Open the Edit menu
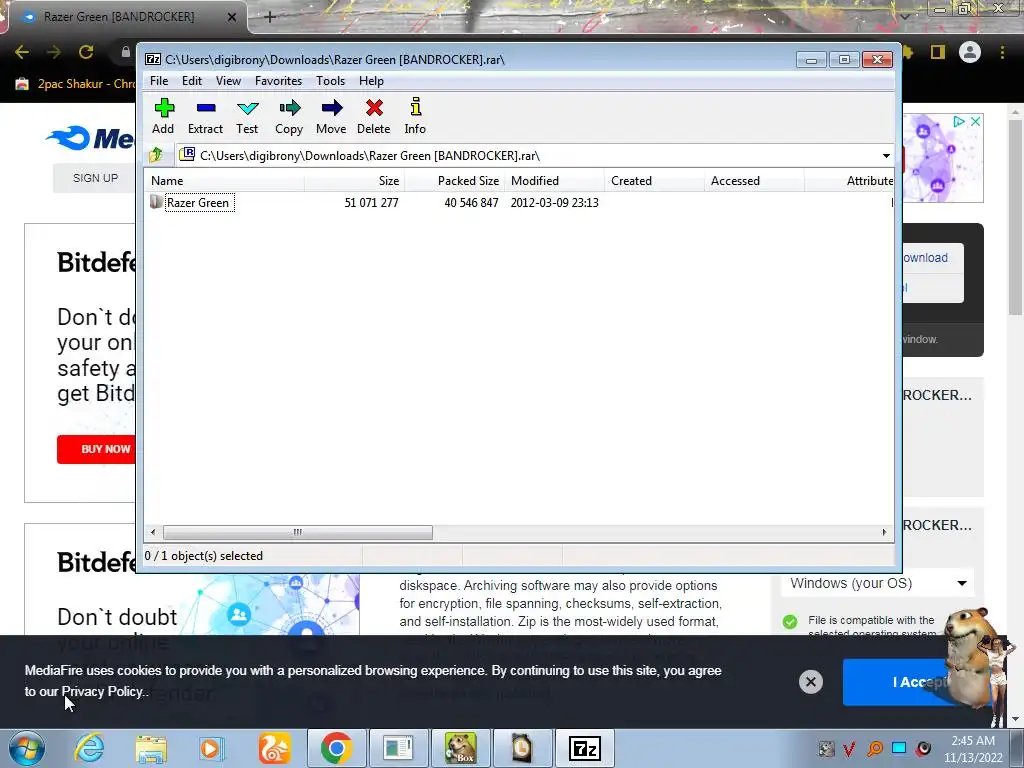Screen dimensions: 1024x768 [x=191, y=81]
